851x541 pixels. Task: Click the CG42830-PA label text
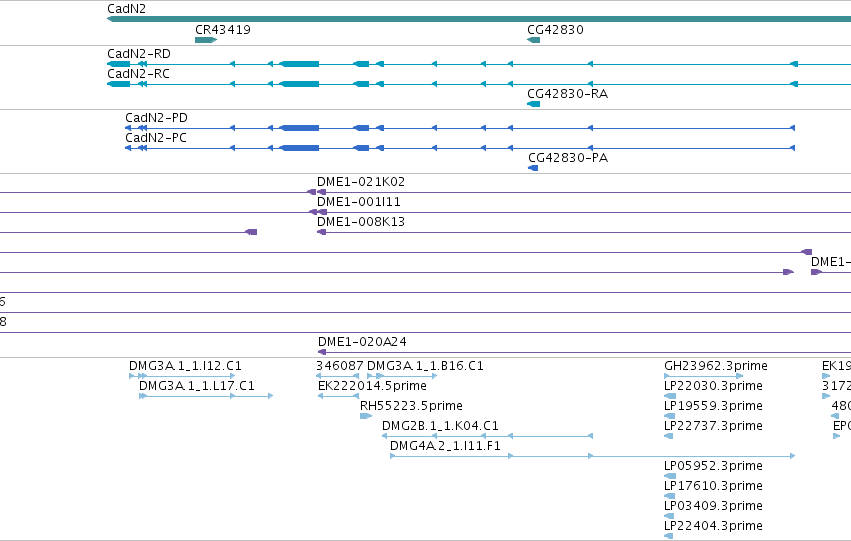click(x=568, y=158)
